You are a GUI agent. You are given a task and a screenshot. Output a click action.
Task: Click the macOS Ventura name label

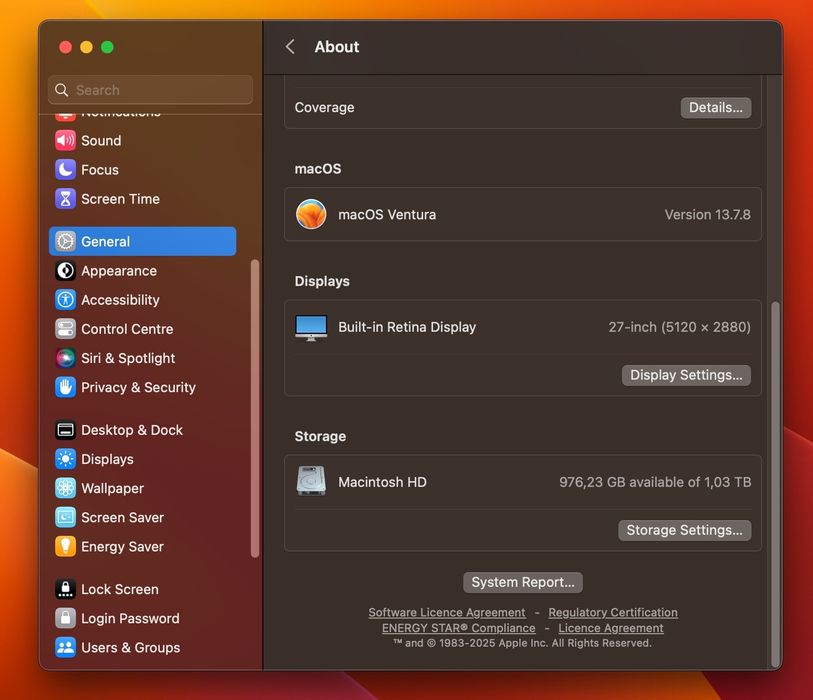point(387,215)
